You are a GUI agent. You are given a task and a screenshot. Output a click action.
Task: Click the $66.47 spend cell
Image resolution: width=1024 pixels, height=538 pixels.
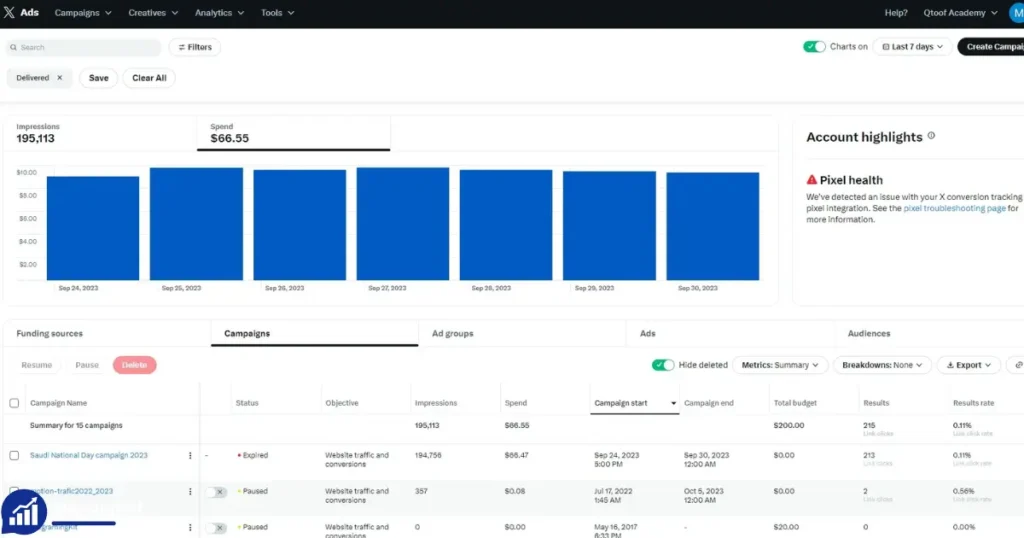(x=516, y=455)
